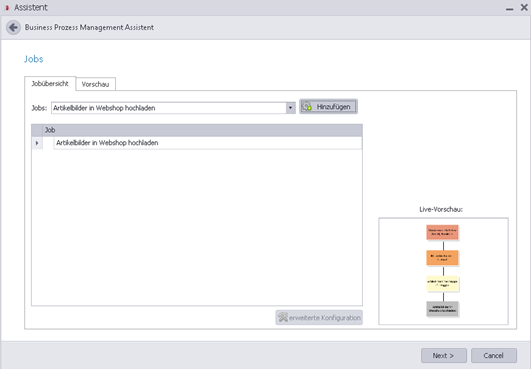
Task: Switch to the Jobübersicht tab
Action: click(x=50, y=84)
